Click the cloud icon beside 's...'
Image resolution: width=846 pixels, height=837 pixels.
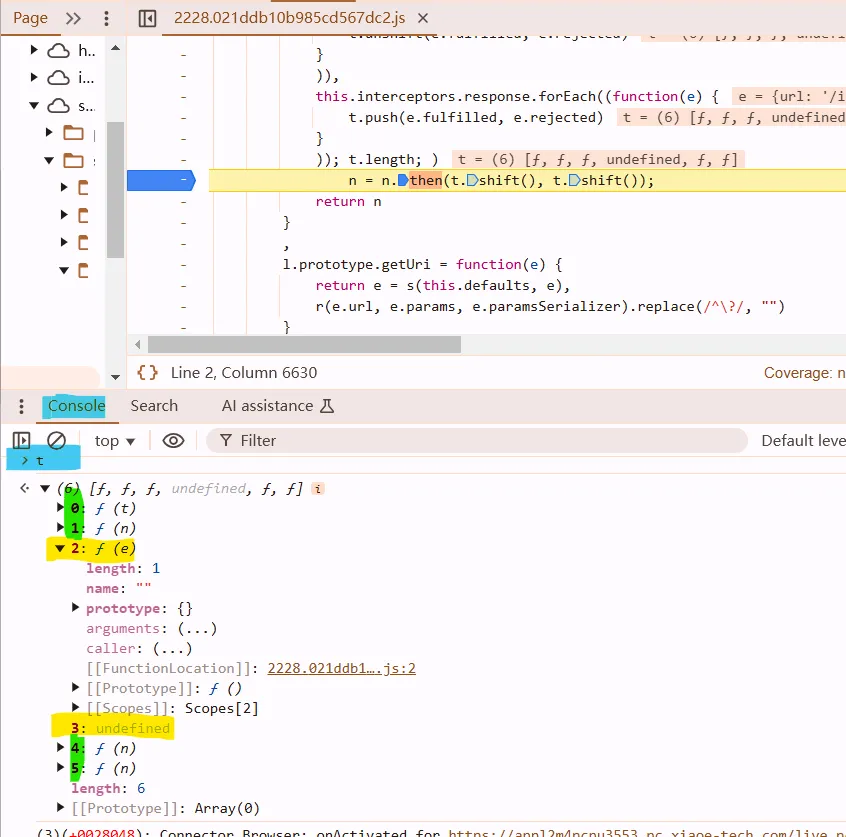tap(58, 106)
